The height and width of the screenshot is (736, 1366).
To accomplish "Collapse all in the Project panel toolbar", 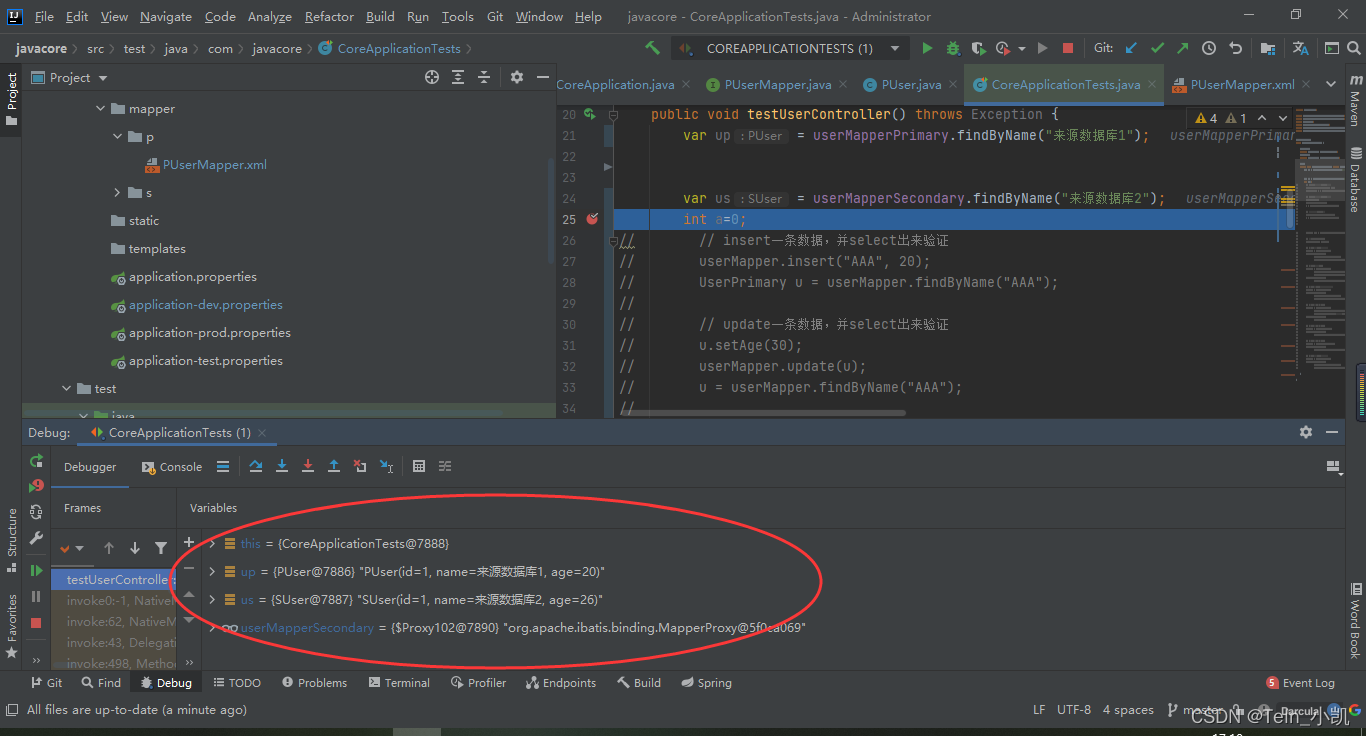I will (484, 77).
